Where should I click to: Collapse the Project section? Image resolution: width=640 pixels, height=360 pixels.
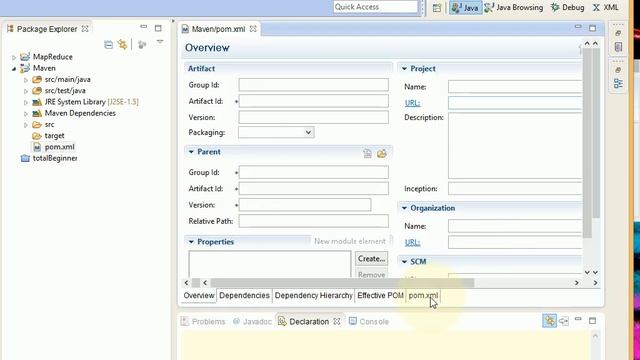point(404,69)
